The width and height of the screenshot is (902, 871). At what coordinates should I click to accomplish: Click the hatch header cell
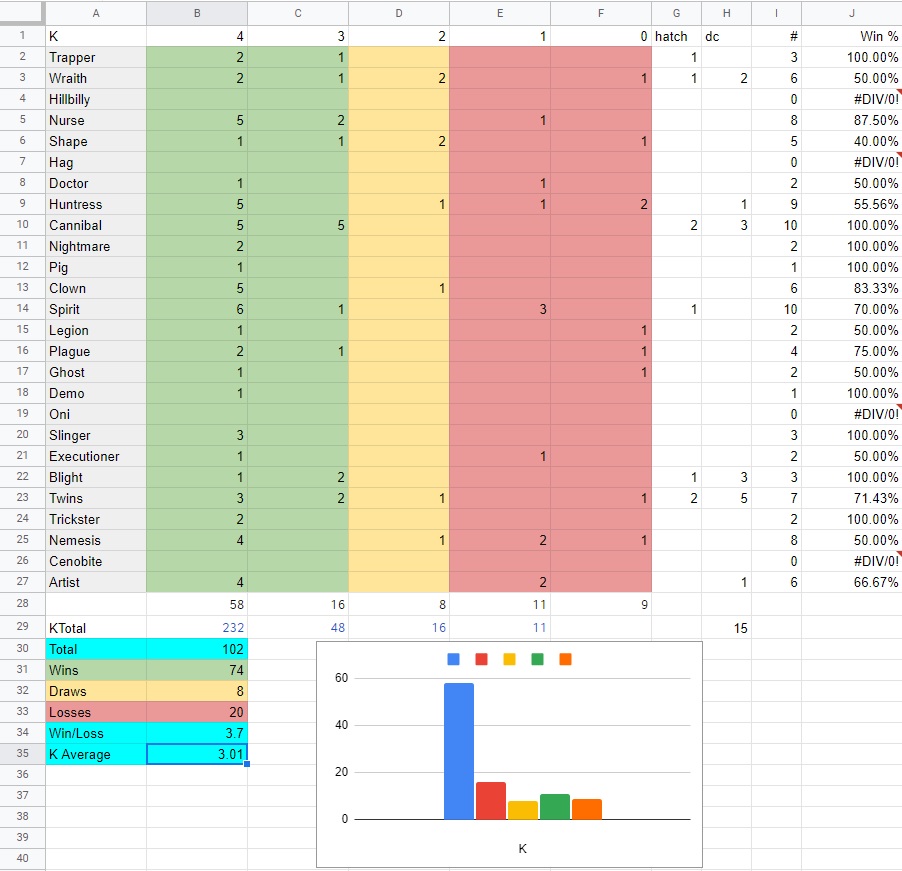676,36
